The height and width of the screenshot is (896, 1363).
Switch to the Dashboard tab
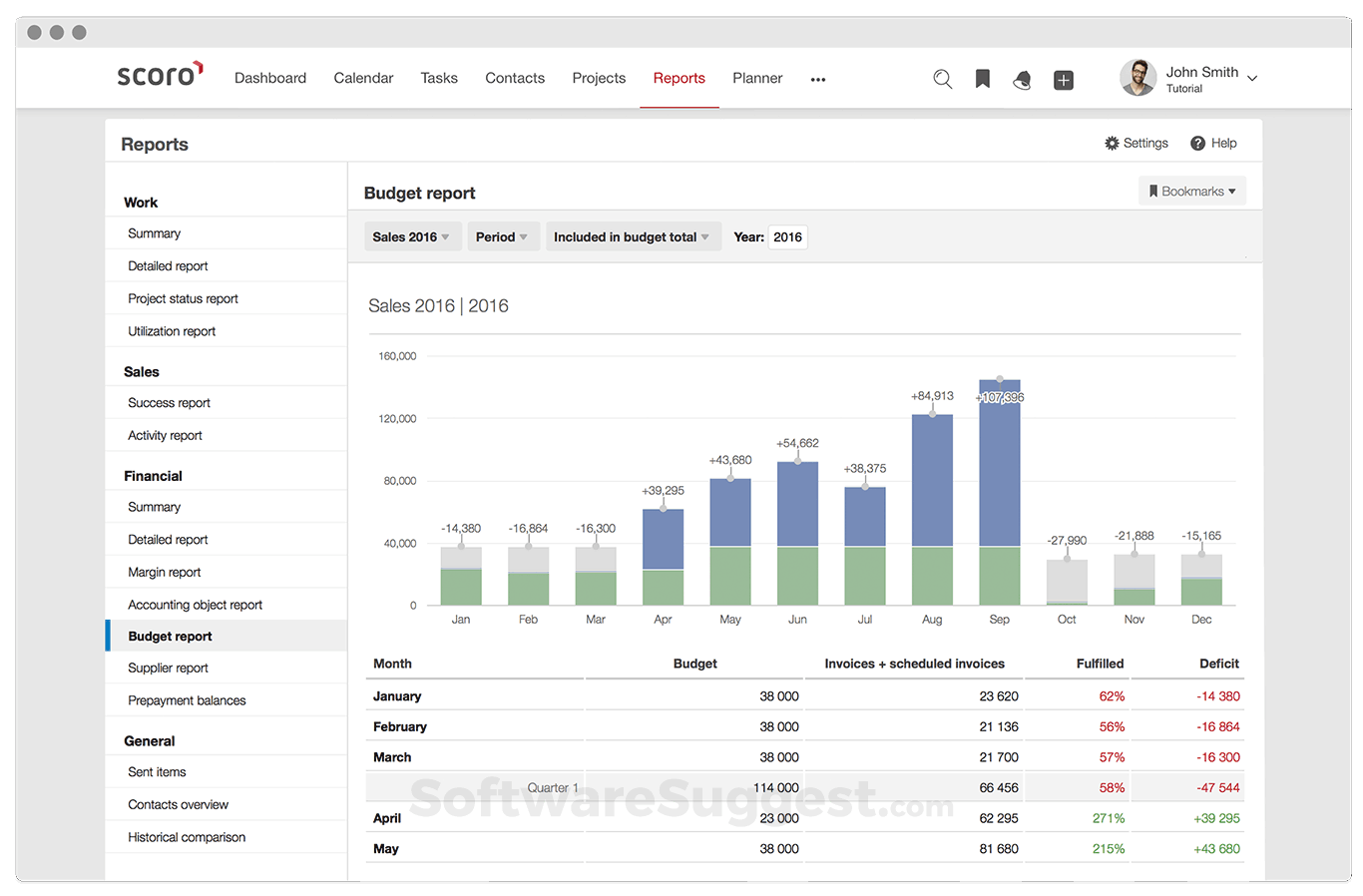click(270, 78)
